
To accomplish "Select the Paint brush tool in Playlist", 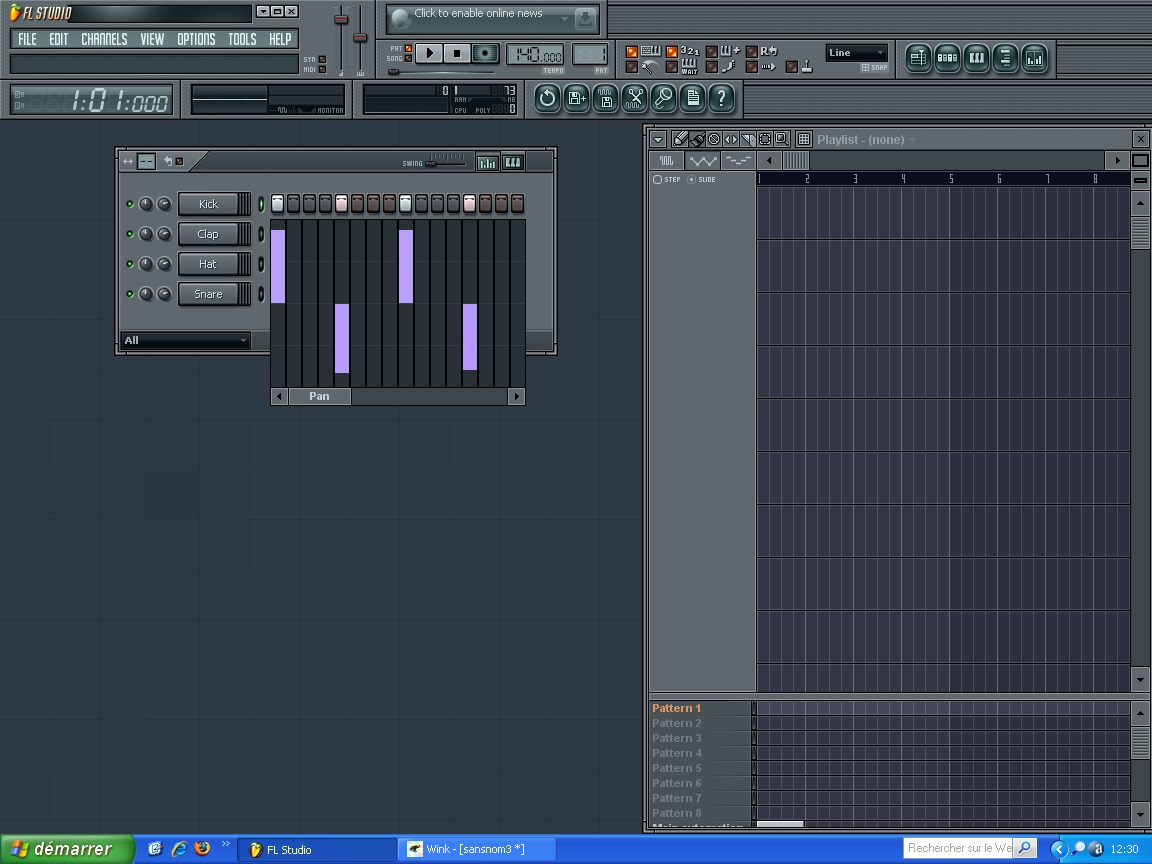I will click(696, 139).
